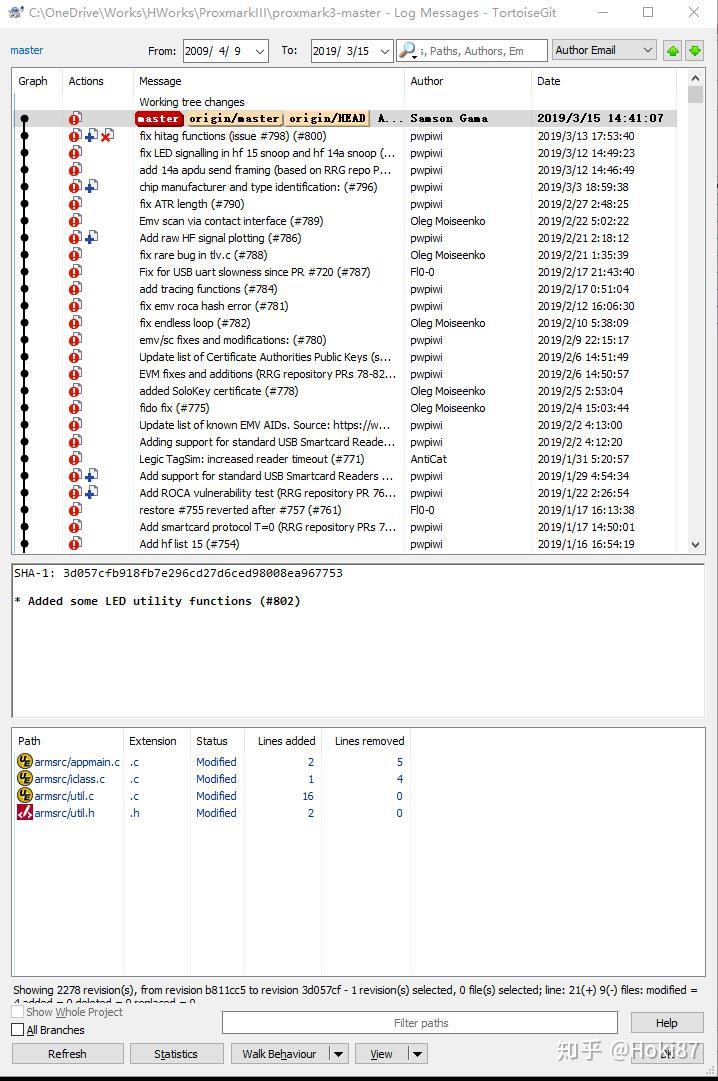Click the Lines added column header

pos(286,741)
